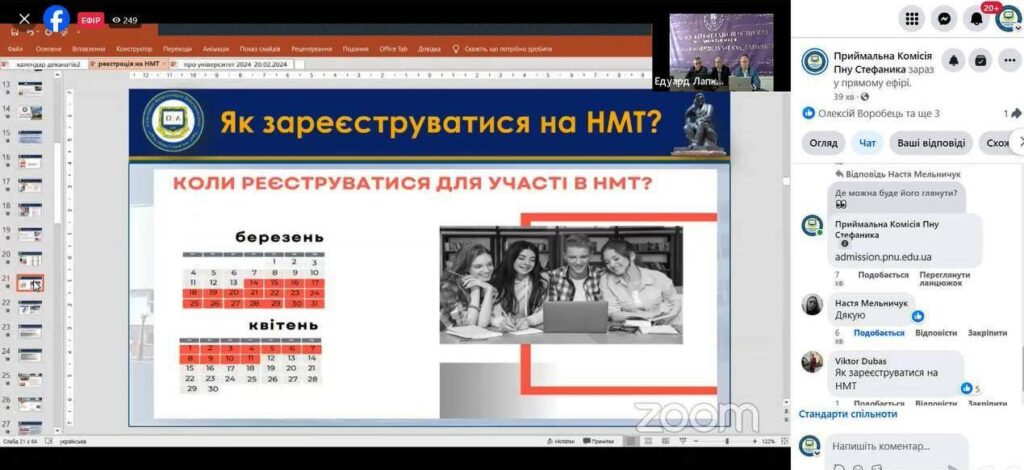Click the PowerPoint zoom slider in status bar
This screenshot has width=1024, height=470.
pos(726,441)
